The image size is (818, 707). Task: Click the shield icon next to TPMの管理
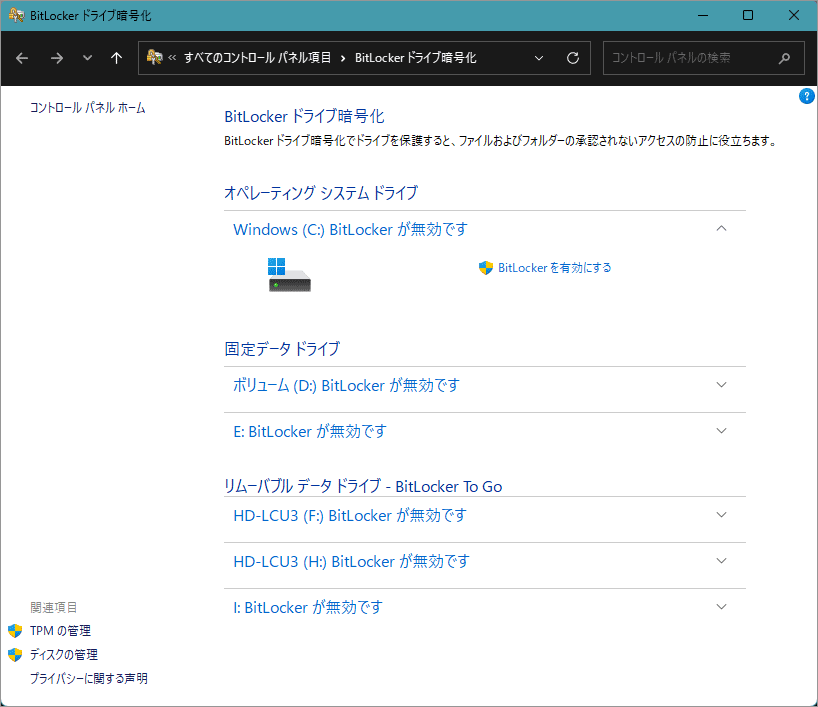tap(15, 631)
